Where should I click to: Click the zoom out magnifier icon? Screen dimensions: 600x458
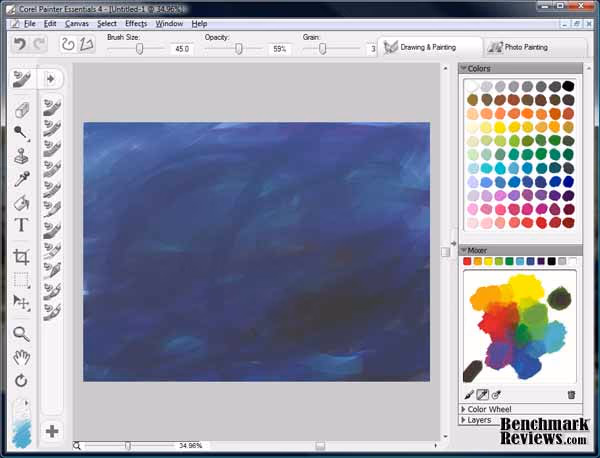77,446
